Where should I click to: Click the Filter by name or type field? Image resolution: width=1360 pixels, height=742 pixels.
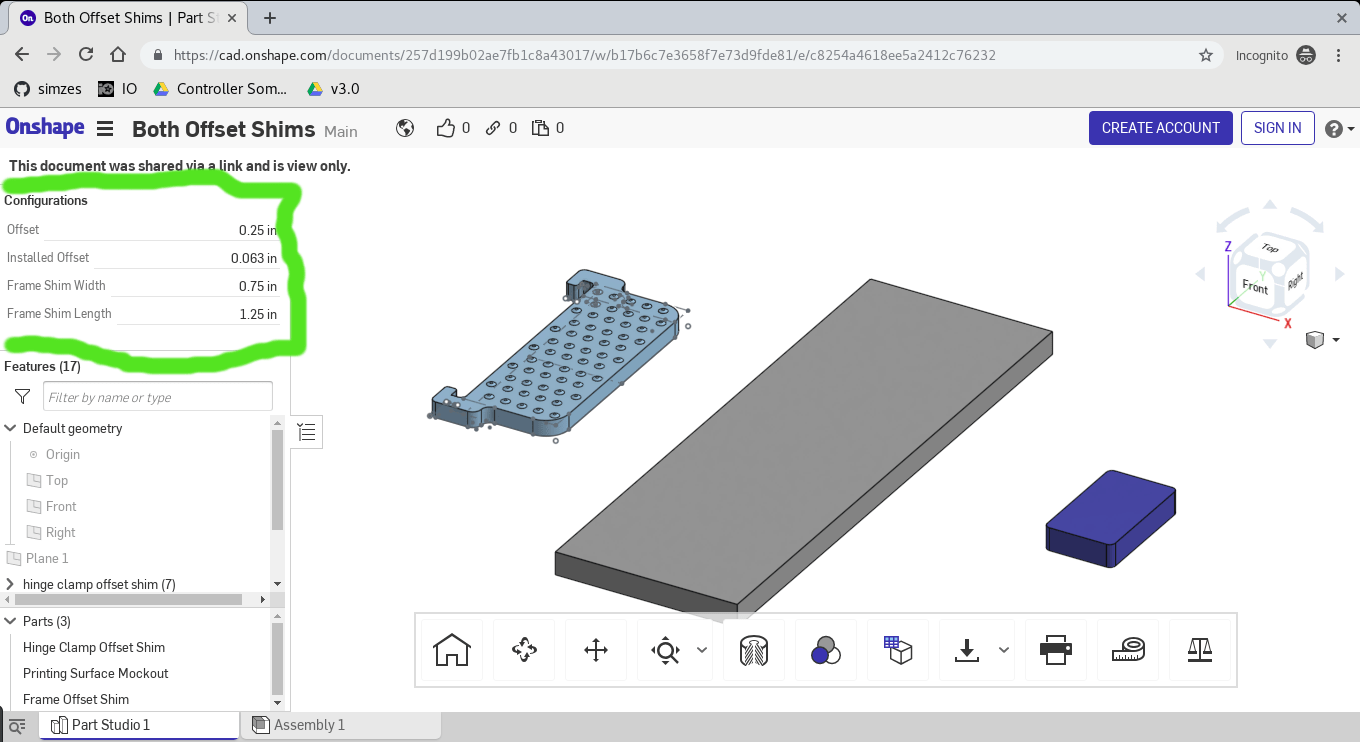(x=158, y=397)
